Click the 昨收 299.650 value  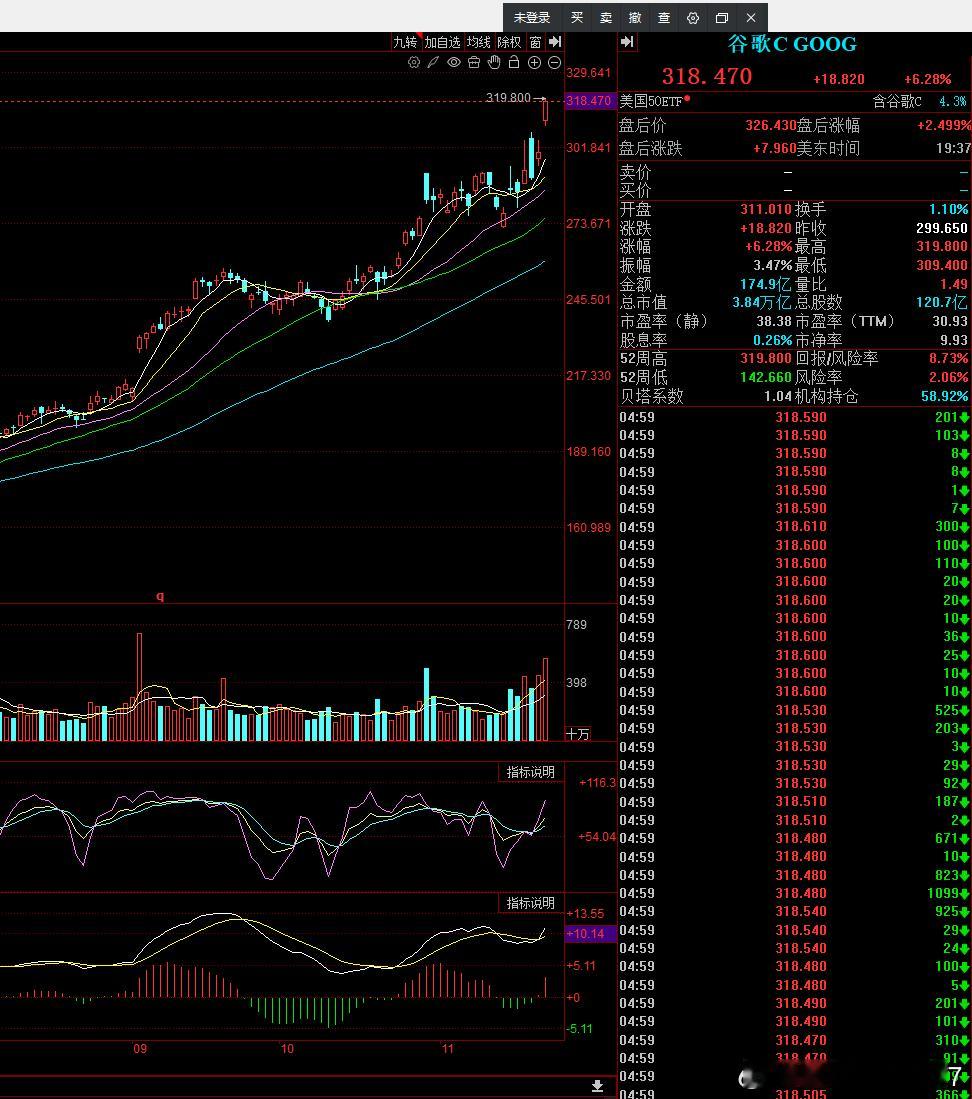click(x=942, y=228)
